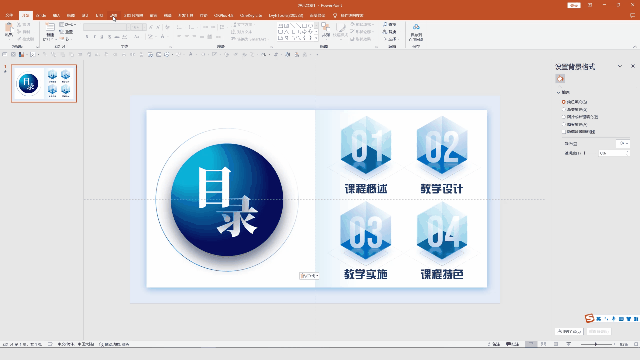Click the transparency spinner arrows
Viewport: 640px width, 360px height.
click(628, 153)
